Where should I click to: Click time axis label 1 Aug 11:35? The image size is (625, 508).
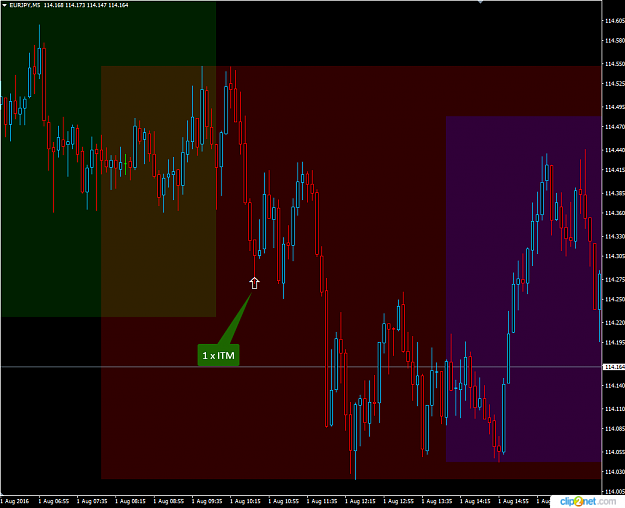[322, 501]
